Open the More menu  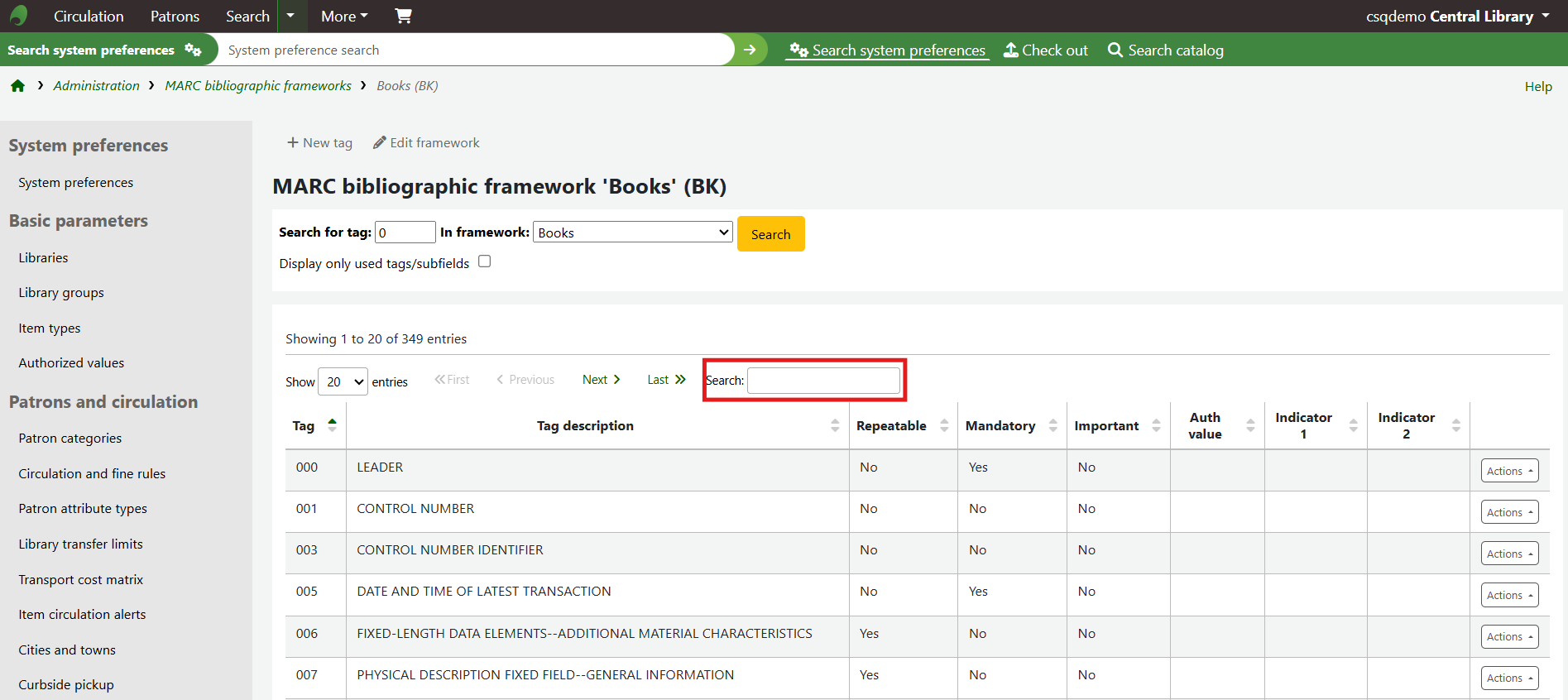click(344, 16)
